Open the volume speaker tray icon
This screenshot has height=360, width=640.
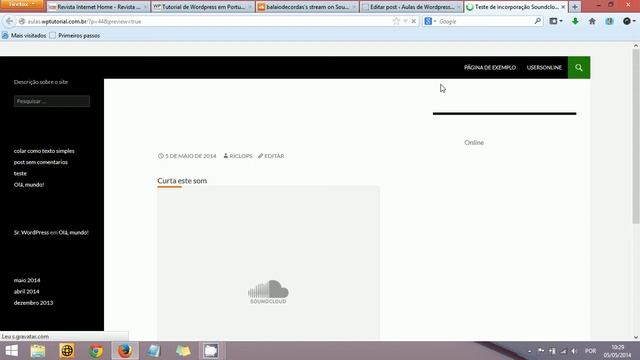click(x=574, y=351)
